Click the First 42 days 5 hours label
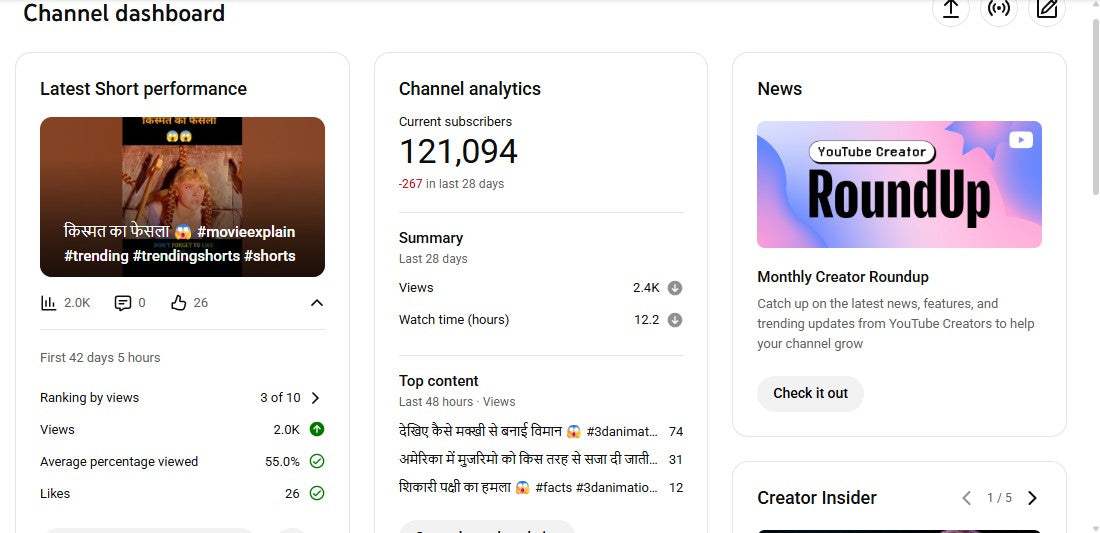This screenshot has width=1100, height=533. pos(100,358)
